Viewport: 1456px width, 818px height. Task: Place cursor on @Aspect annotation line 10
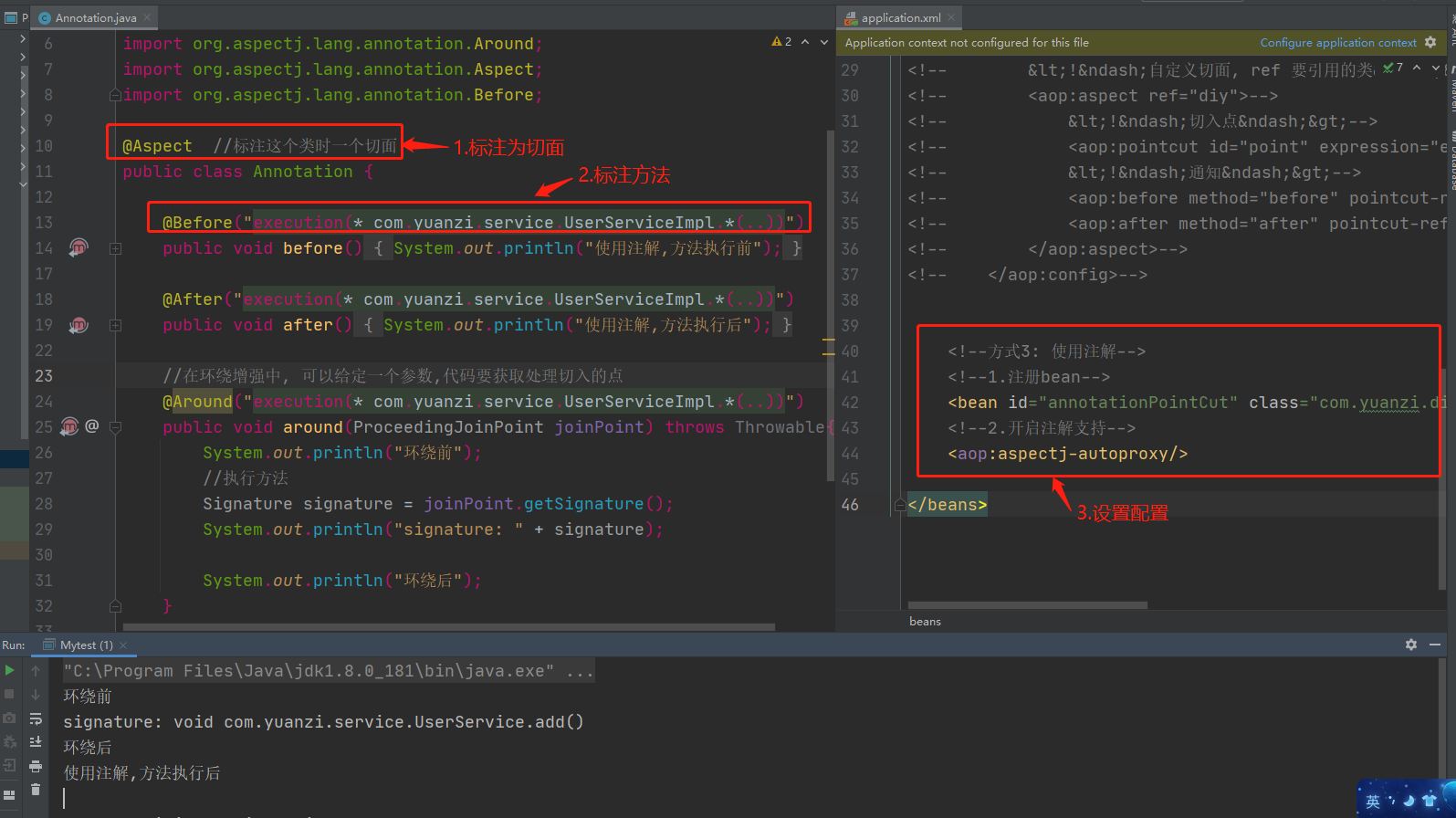coord(158,146)
